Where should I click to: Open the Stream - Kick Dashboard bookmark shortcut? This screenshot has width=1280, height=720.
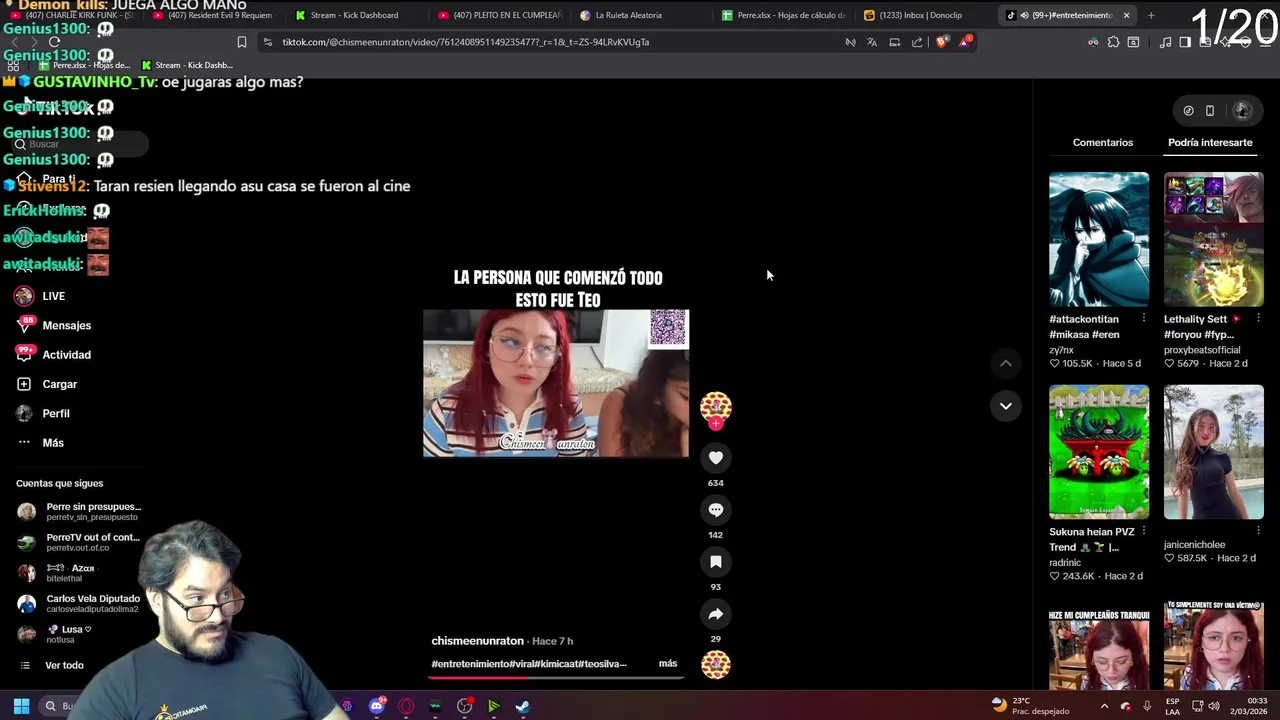point(188,65)
